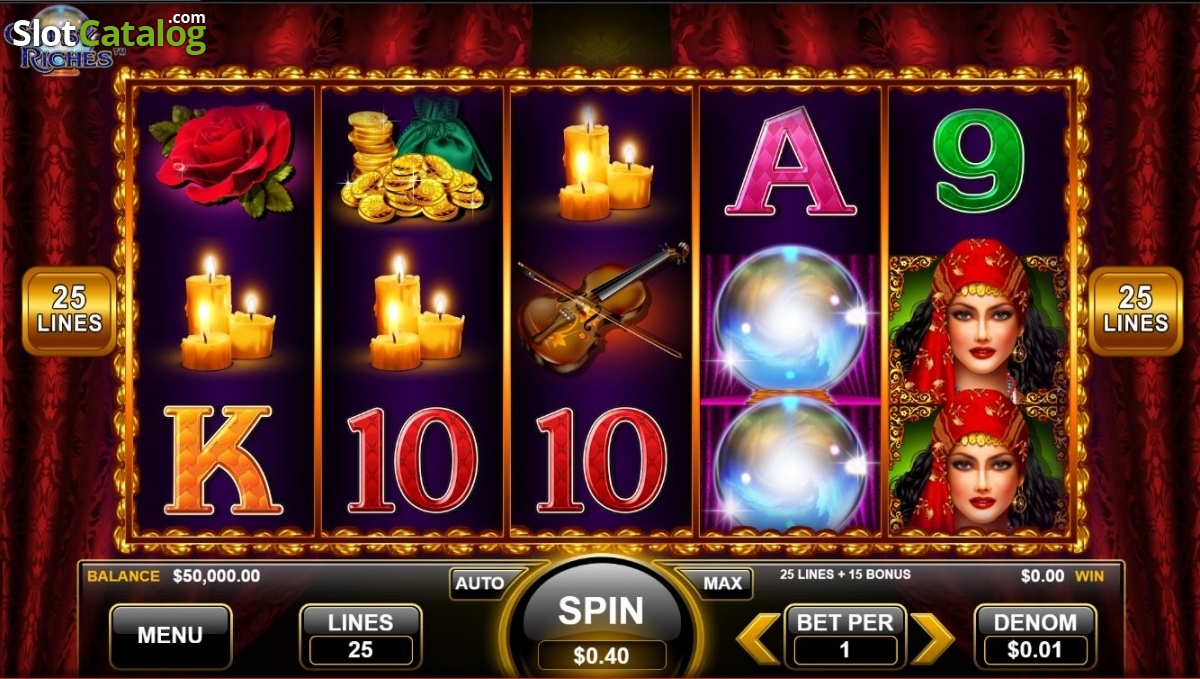Open the DENOM $0.01 selector
This screenshot has width=1200, height=679.
(1035, 636)
